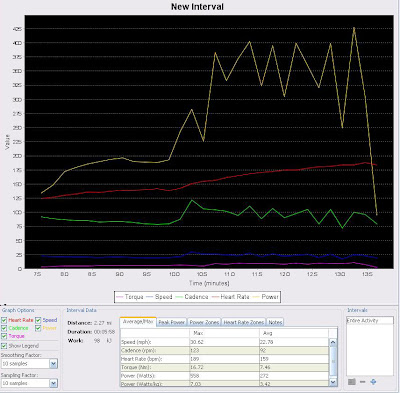
Task: Click the minus icon to remove an interval
Action: pyautogui.click(x=363, y=382)
